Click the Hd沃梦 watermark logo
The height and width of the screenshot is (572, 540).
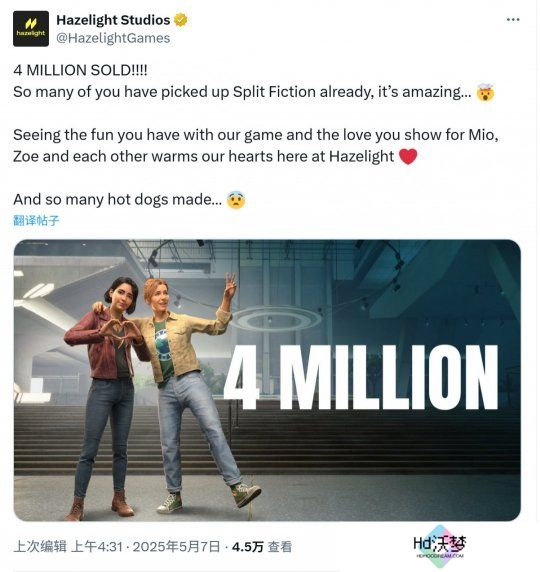click(440, 546)
